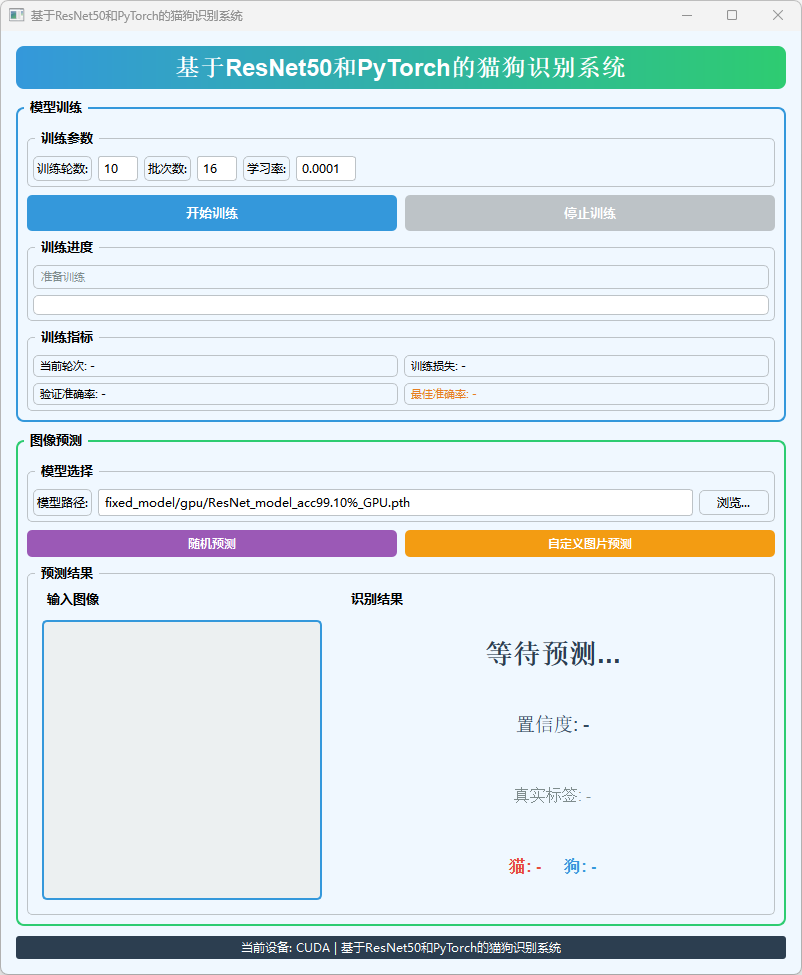Image resolution: width=802 pixels, height=975 pixels.
Task: Click the 模型路径: label
Action: point(62,502)
